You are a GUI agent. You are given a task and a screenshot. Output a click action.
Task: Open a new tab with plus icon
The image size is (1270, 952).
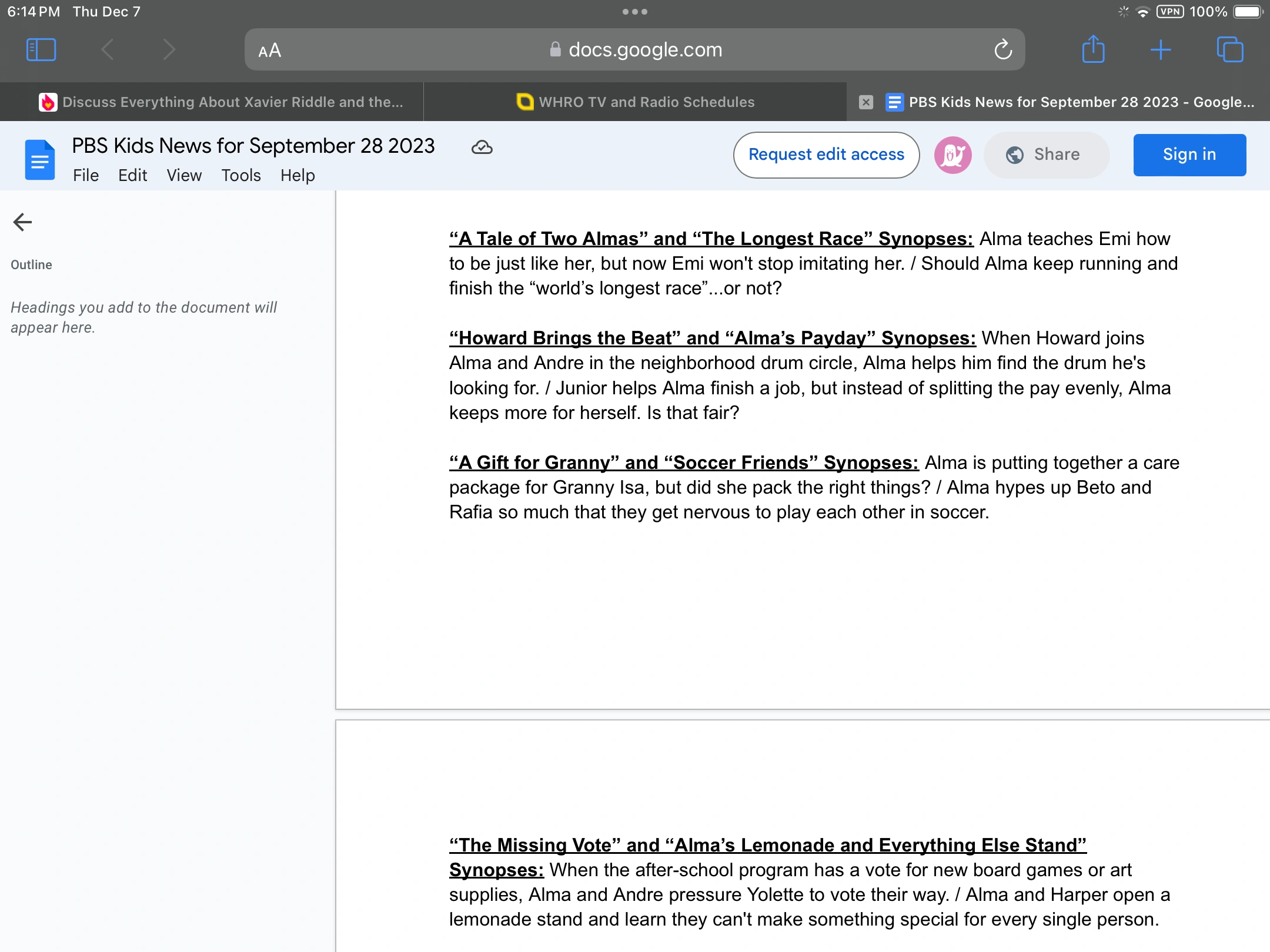[1161, 50]
